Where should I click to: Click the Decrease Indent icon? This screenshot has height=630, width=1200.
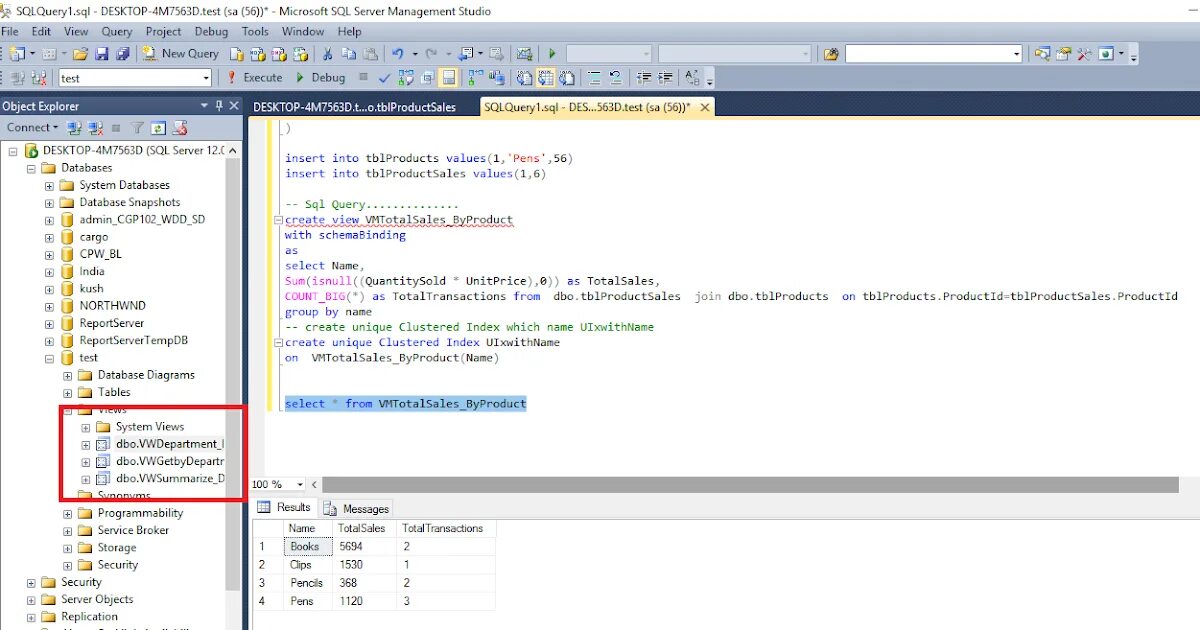644,77
